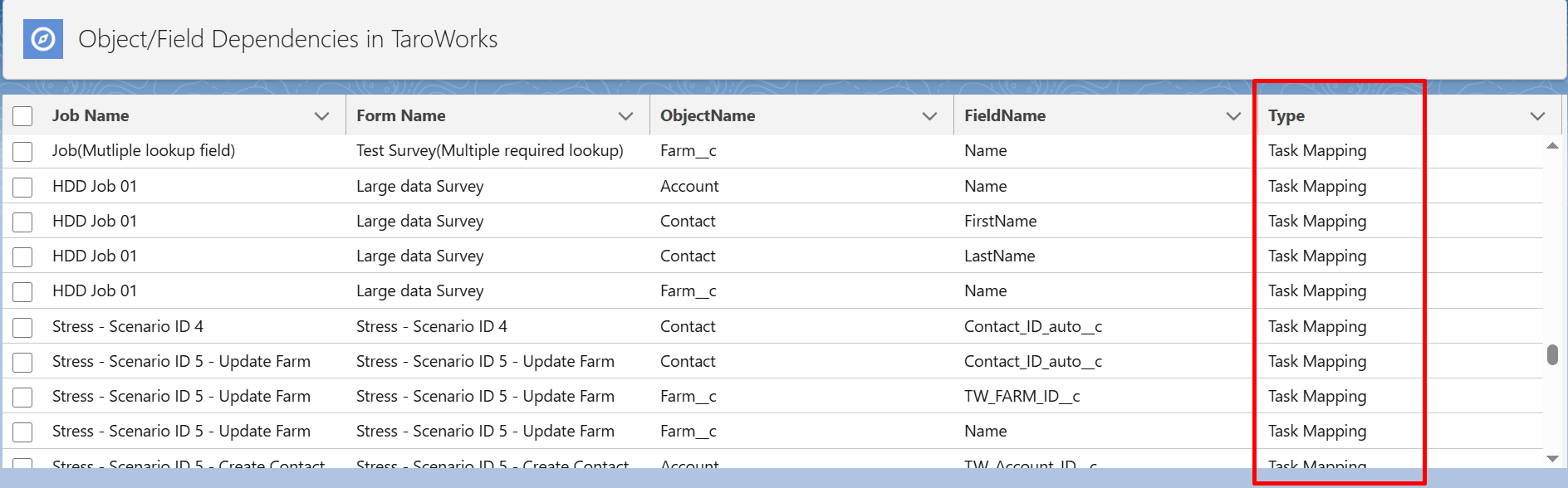
Task: Click the Contact_ID_auto__c cell for Scenario ID 4
Action: click(1033, 326)
